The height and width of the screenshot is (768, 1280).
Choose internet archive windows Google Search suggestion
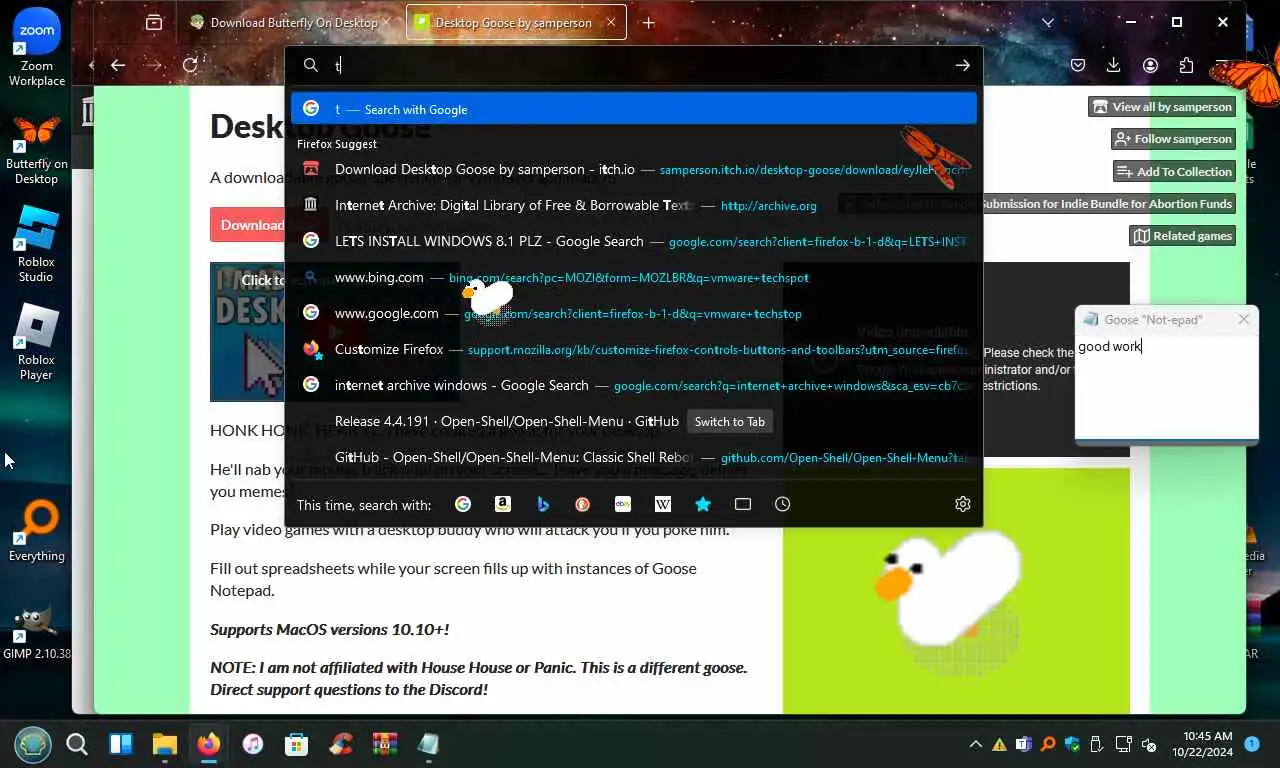coord(634,385)
